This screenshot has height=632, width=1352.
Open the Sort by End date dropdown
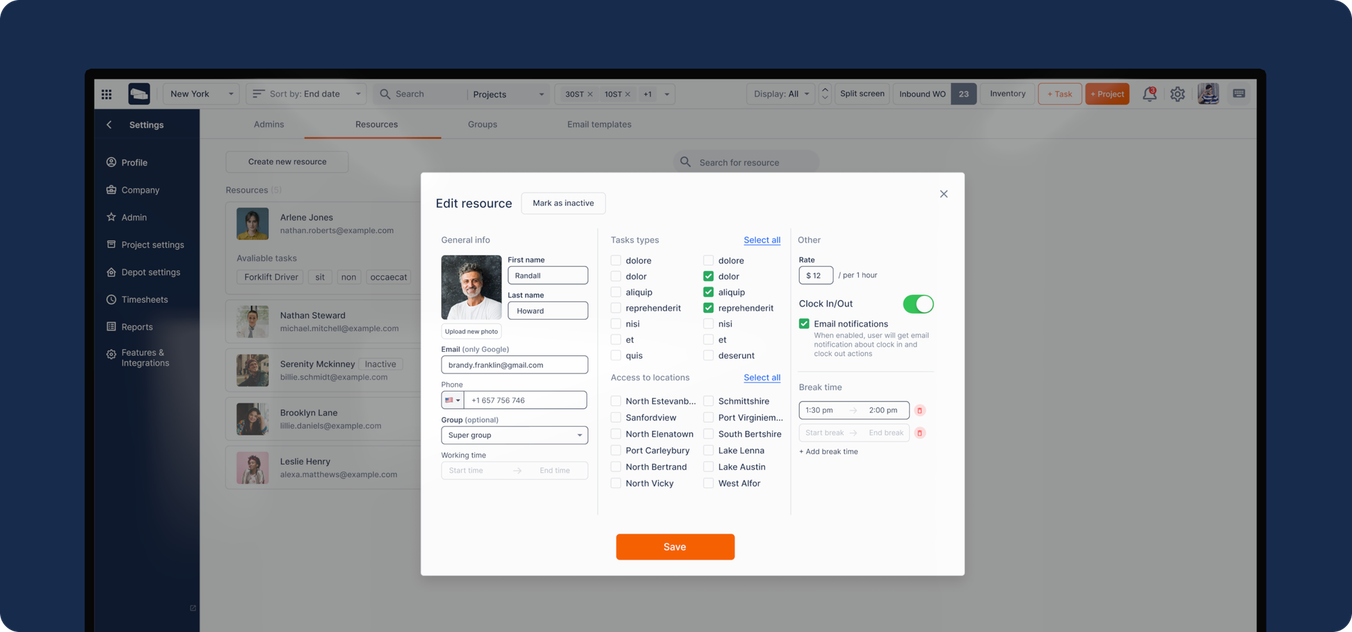(306, 94)
